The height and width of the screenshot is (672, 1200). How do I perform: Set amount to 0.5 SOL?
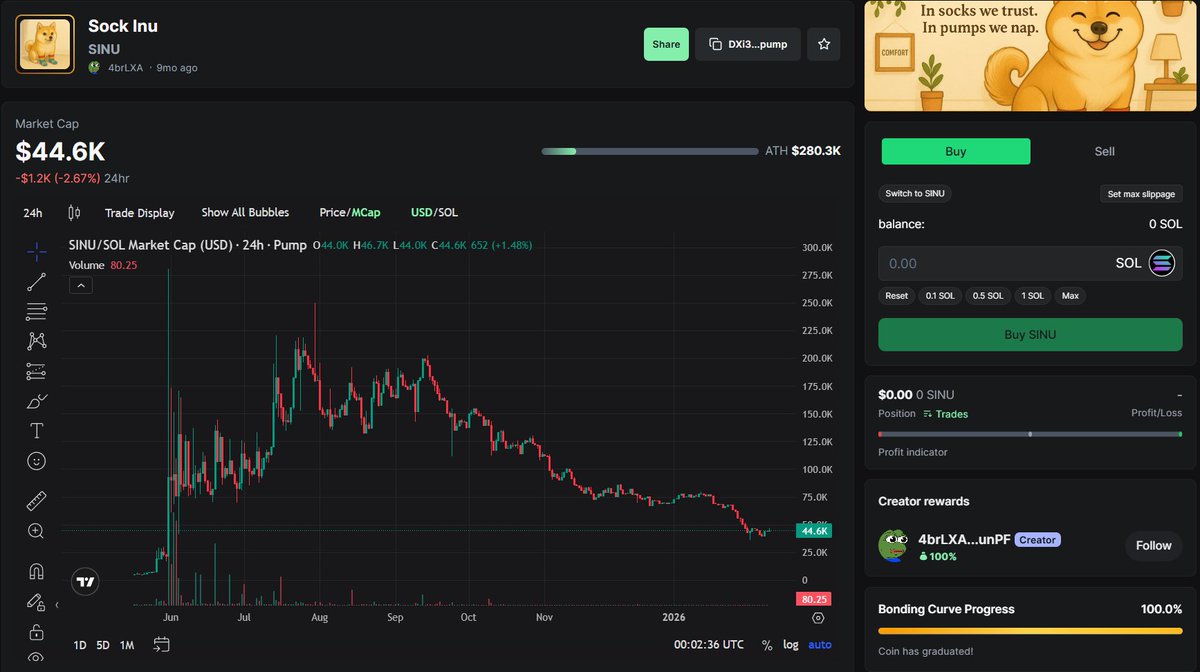coord(988,296)
